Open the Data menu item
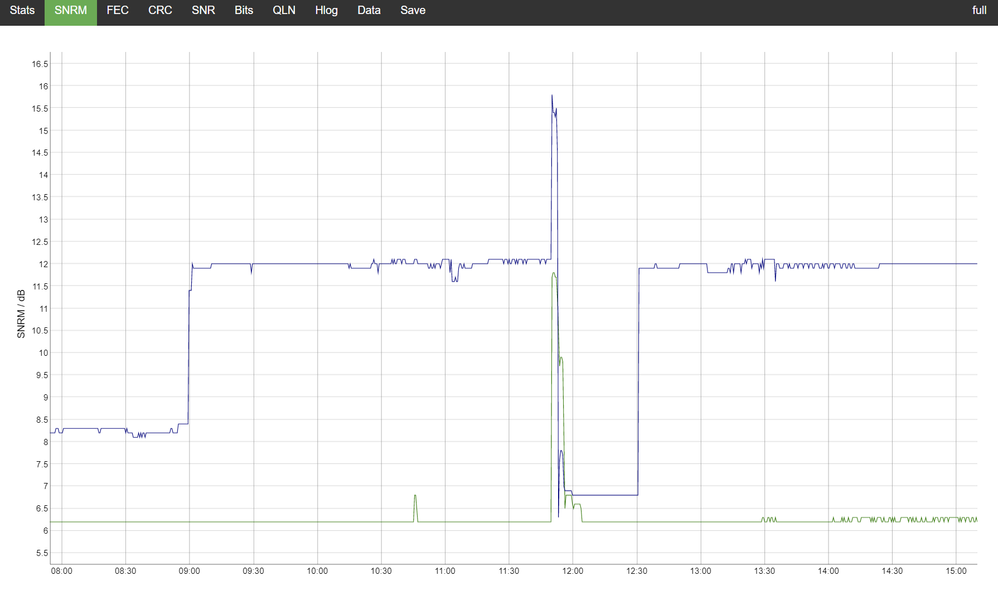The width and height of the screenshot is (998, 594). click(369, 11)
